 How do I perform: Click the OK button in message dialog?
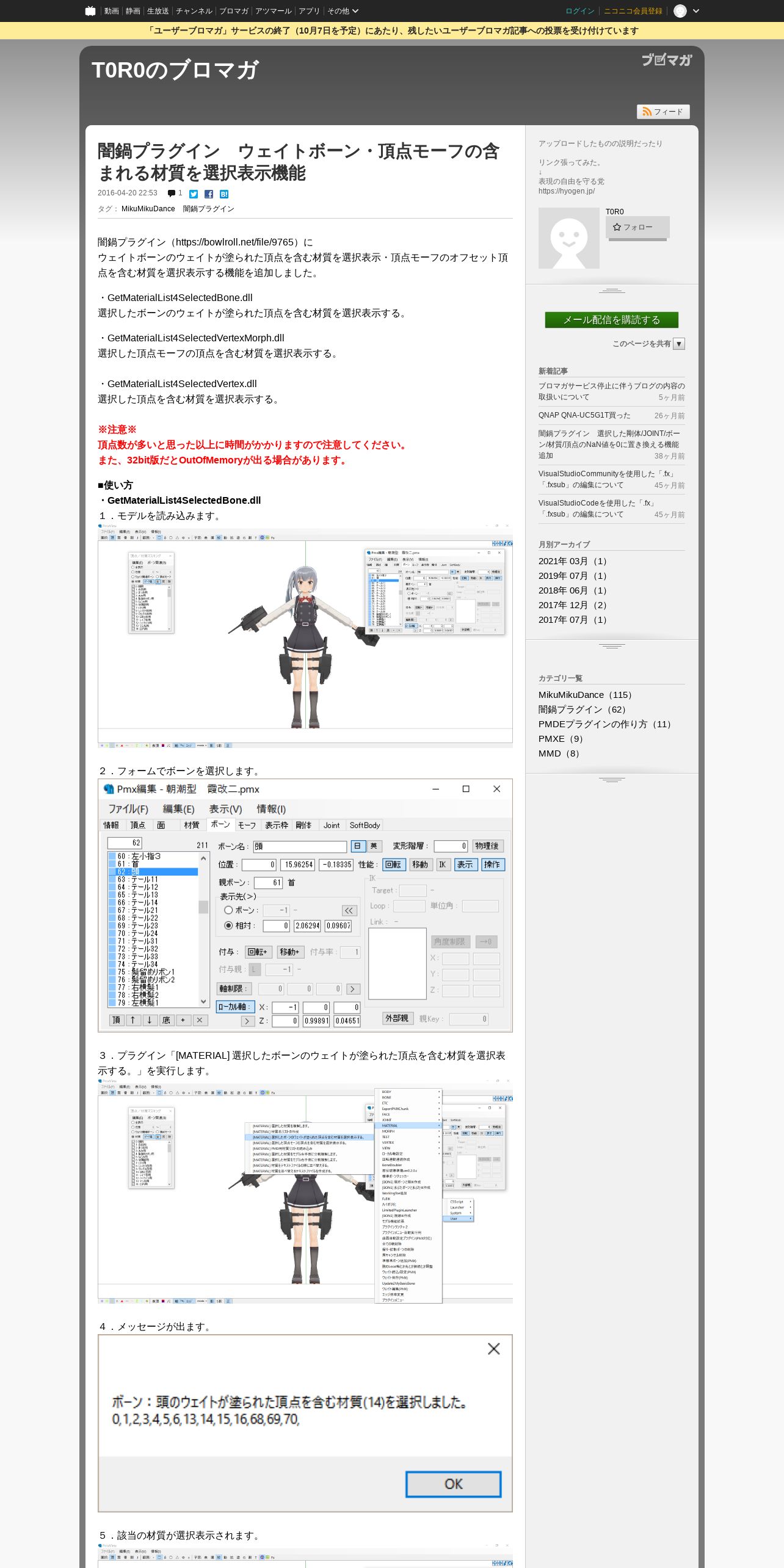[454, 1484]
